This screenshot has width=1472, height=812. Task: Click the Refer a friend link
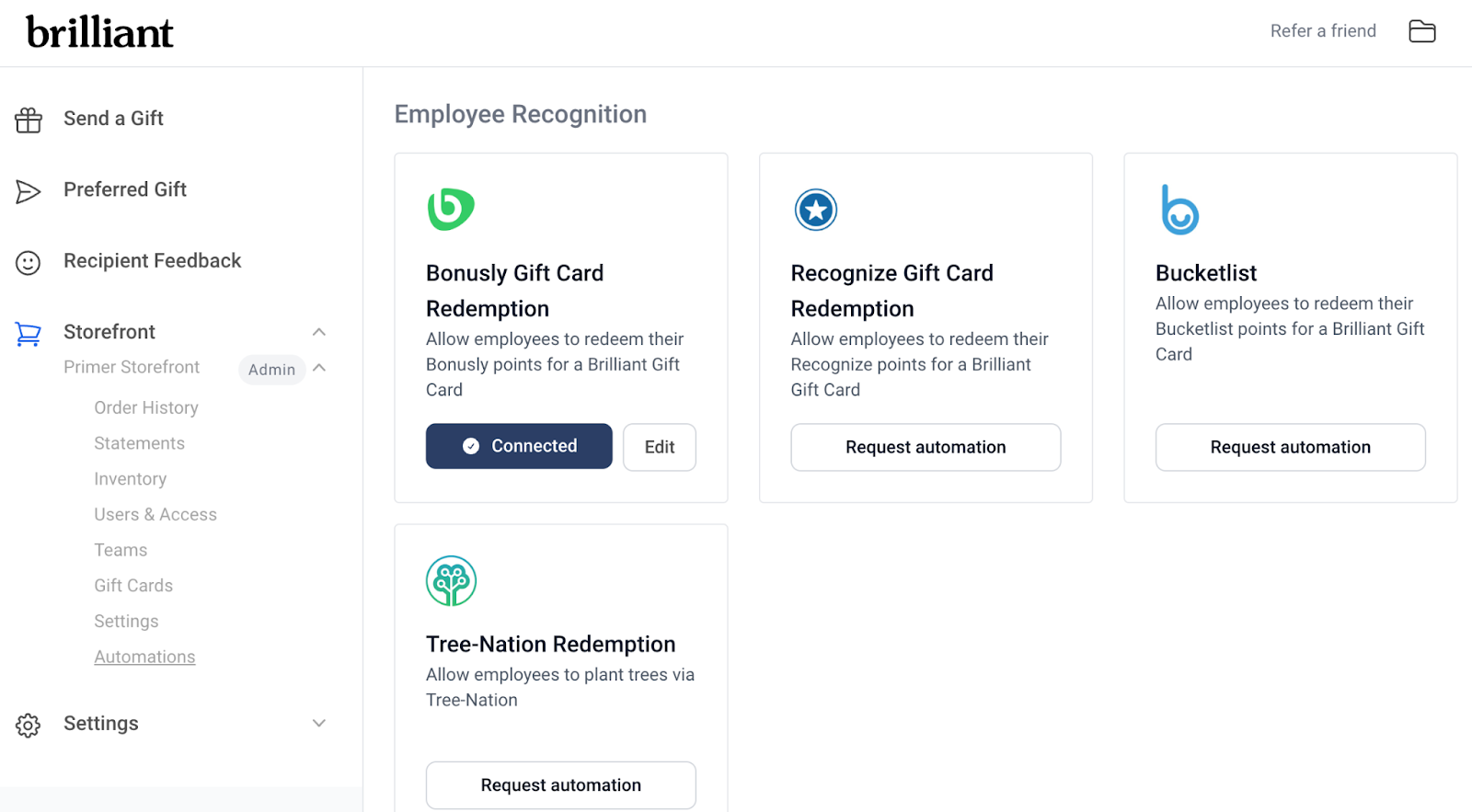tap(1323, 31)
